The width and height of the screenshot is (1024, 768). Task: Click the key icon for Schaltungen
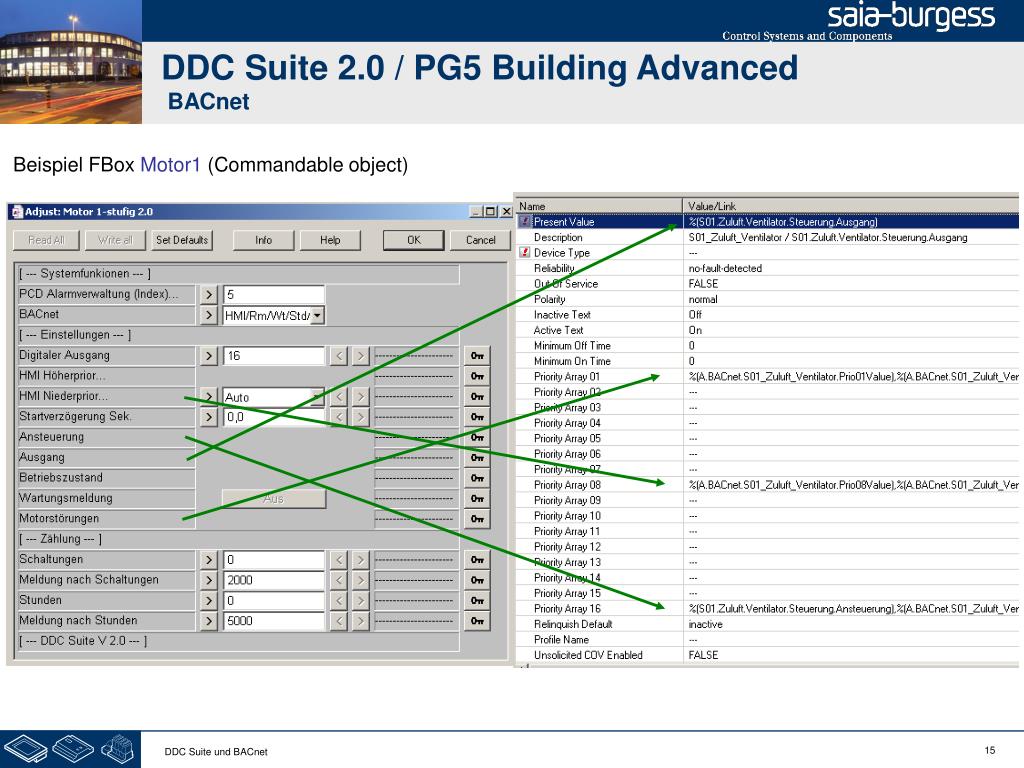(477, 560)
